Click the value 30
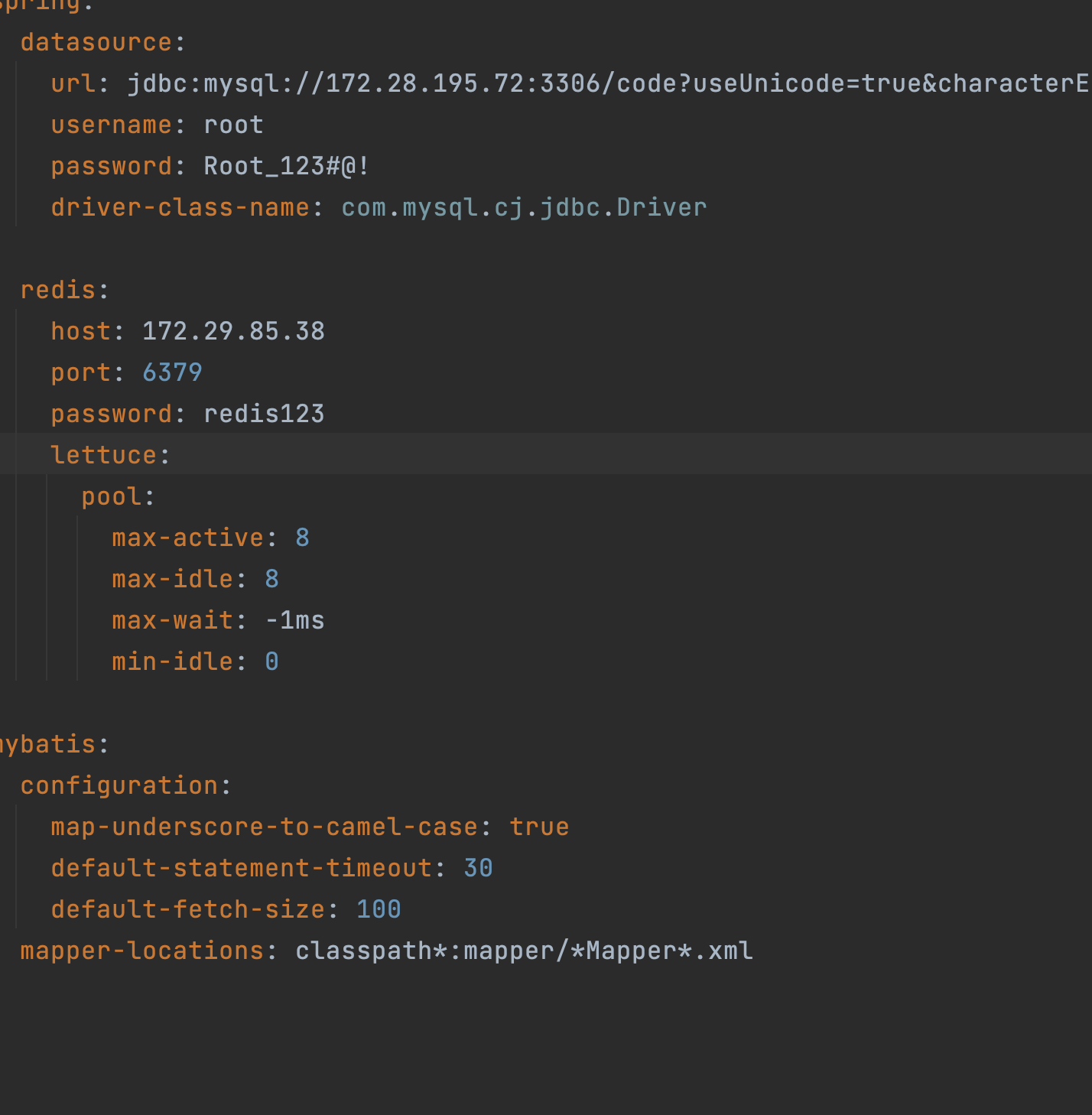 click(478, 868)
